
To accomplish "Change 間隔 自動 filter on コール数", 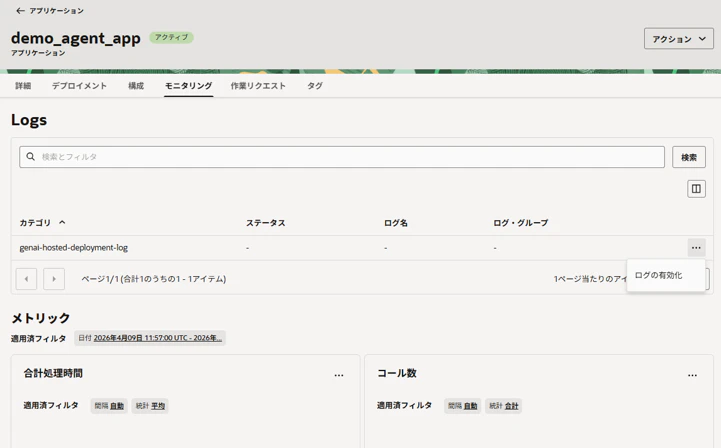I will [x=463, y=406].
